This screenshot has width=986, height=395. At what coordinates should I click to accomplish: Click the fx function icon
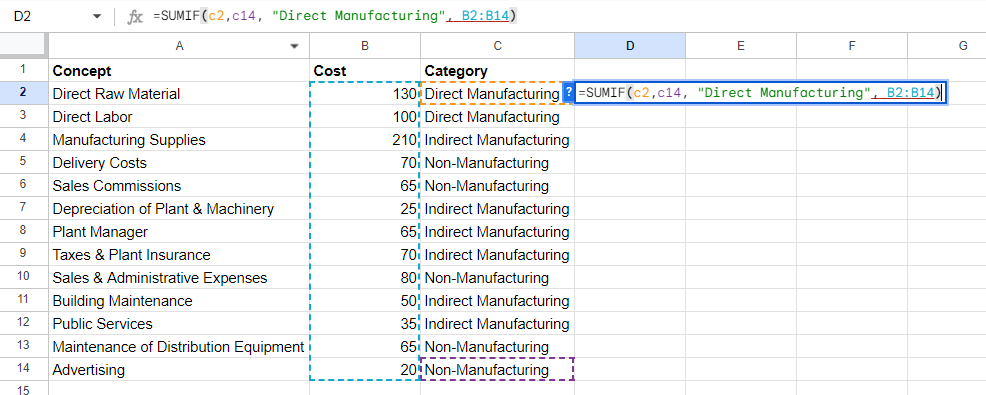point(135,17)
